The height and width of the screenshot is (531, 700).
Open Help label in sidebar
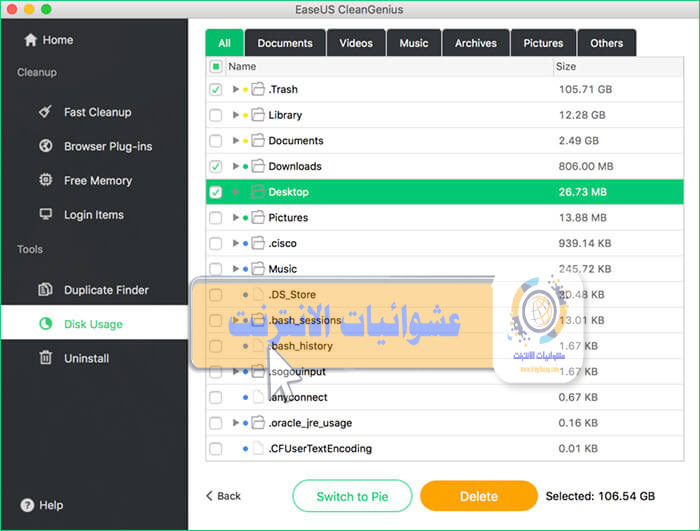point(51,505)
